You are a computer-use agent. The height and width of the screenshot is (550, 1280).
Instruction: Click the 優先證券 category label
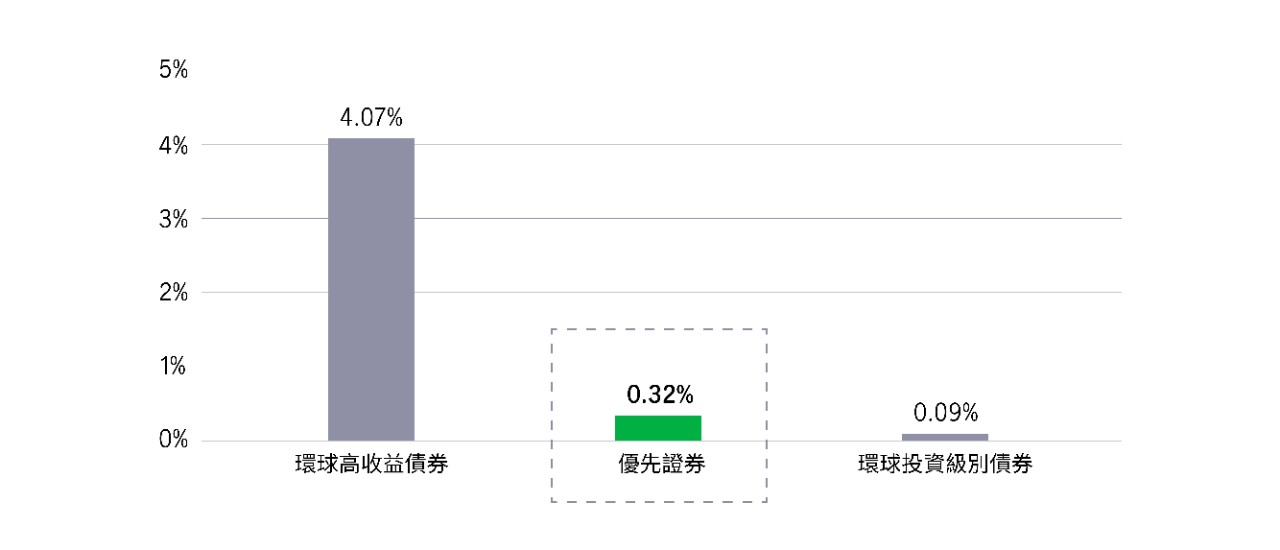click(658, 465)
